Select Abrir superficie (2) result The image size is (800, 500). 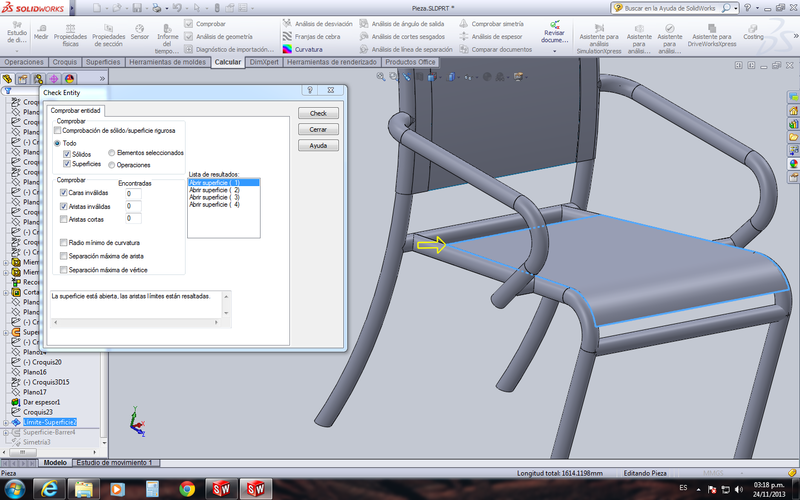(223, 190)
